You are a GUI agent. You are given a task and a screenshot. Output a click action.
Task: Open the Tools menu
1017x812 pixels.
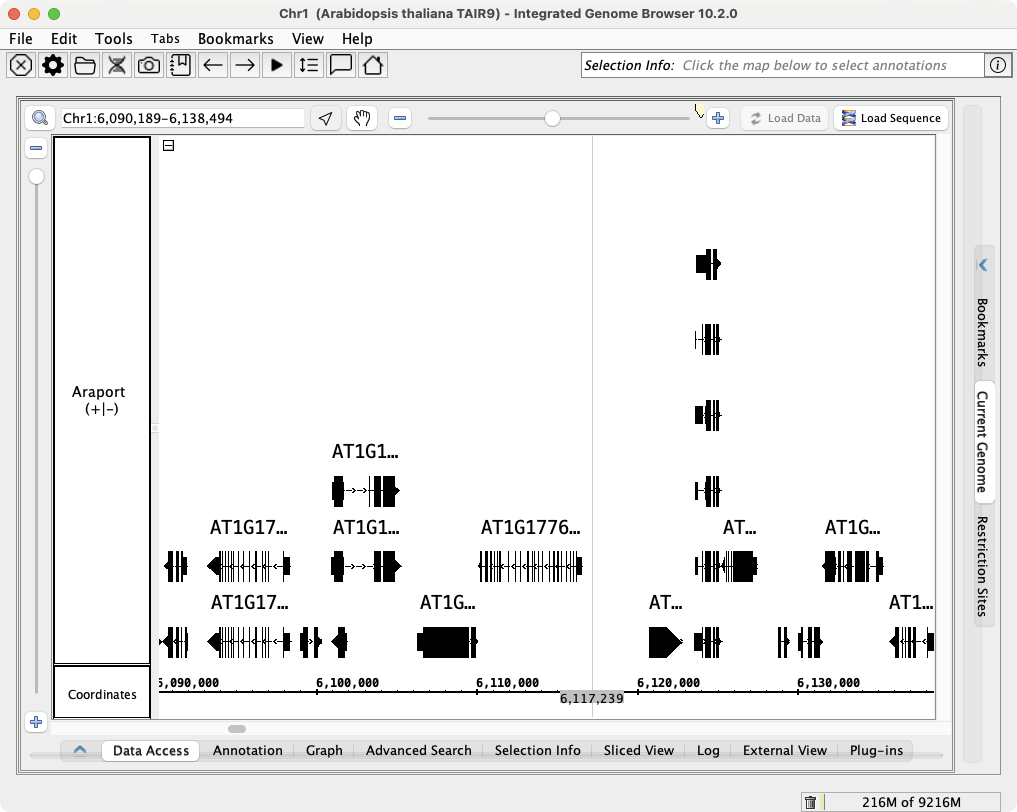point(113,38)
